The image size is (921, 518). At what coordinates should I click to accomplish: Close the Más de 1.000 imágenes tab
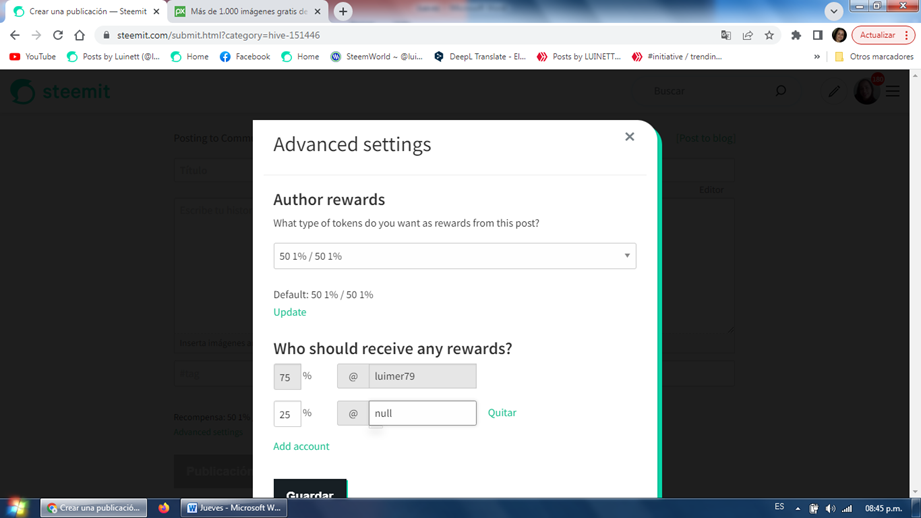[318, 11]
